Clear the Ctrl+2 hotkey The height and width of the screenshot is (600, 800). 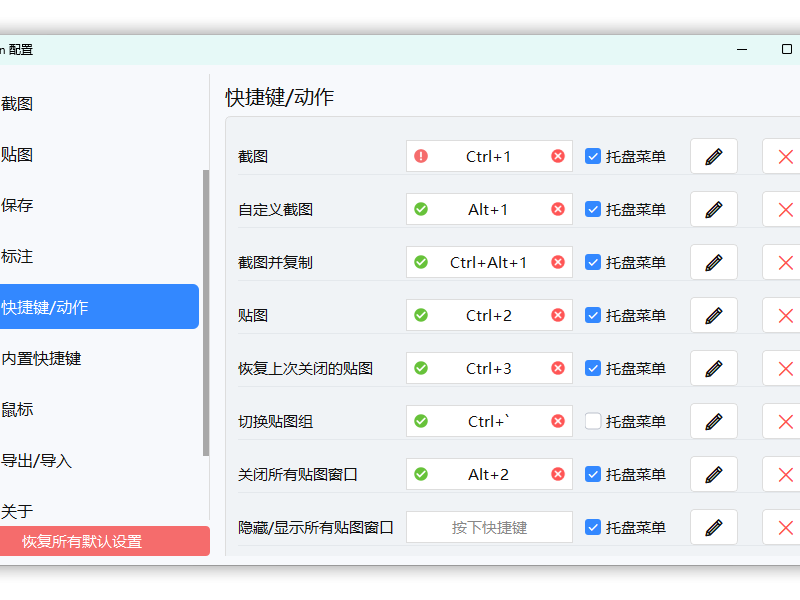click(x=558, y=315)
